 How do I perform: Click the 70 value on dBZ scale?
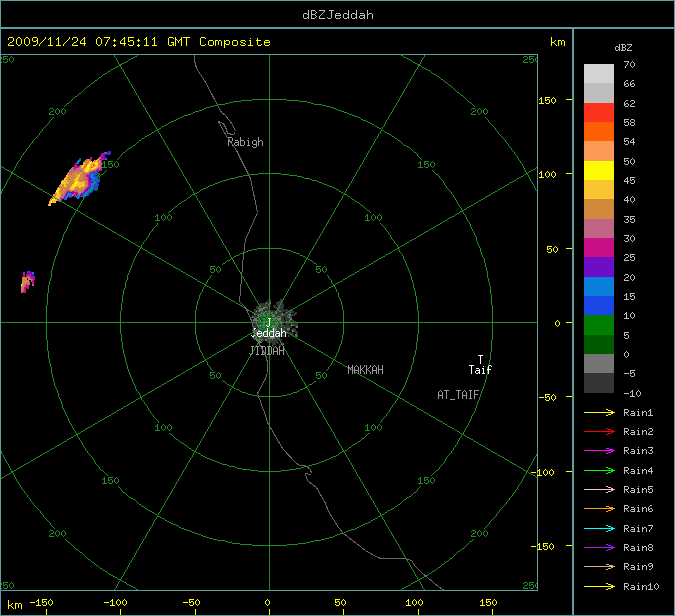[x=629, y=65]
